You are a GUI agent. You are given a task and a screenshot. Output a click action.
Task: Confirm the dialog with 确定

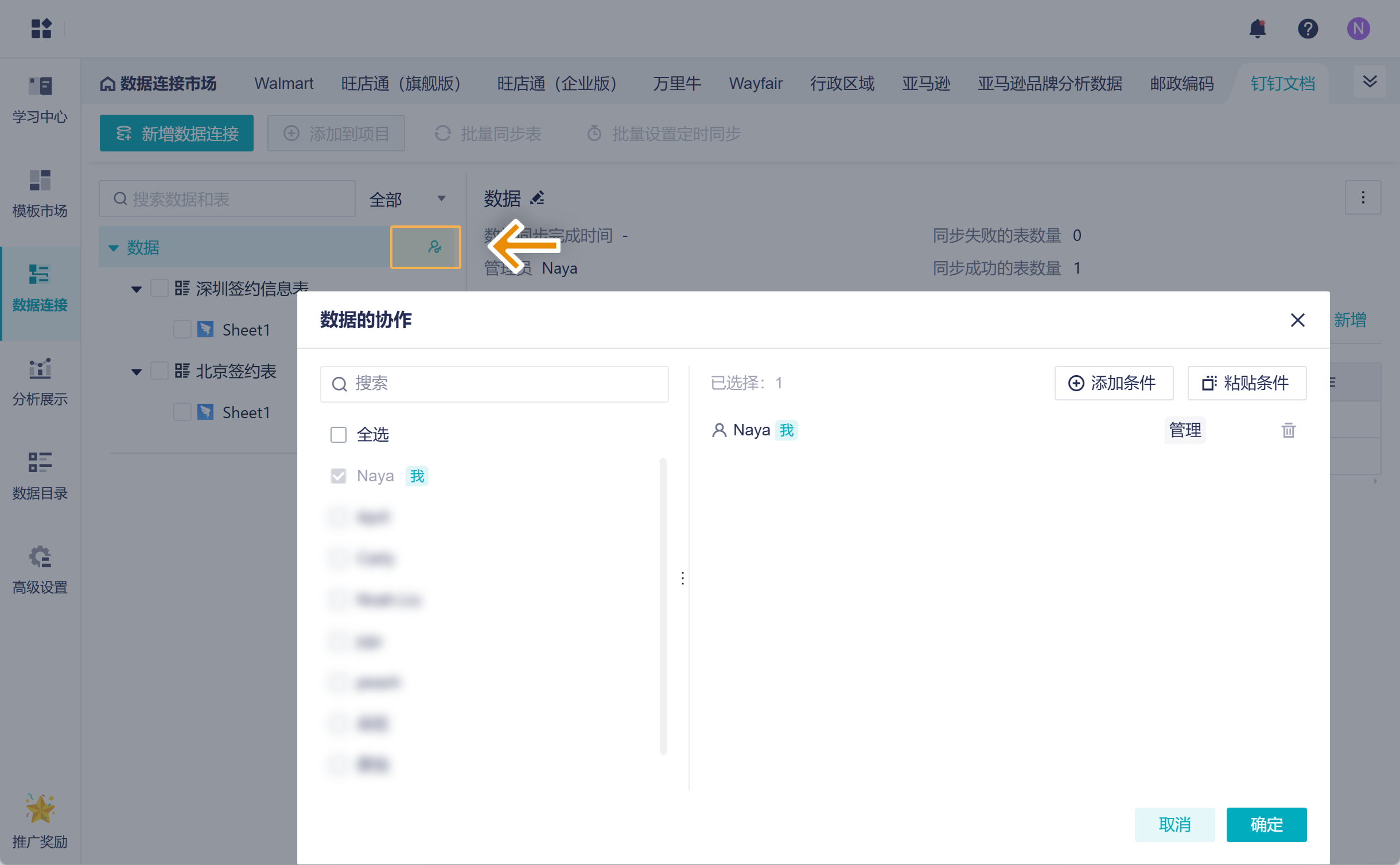click(1266, 824)
